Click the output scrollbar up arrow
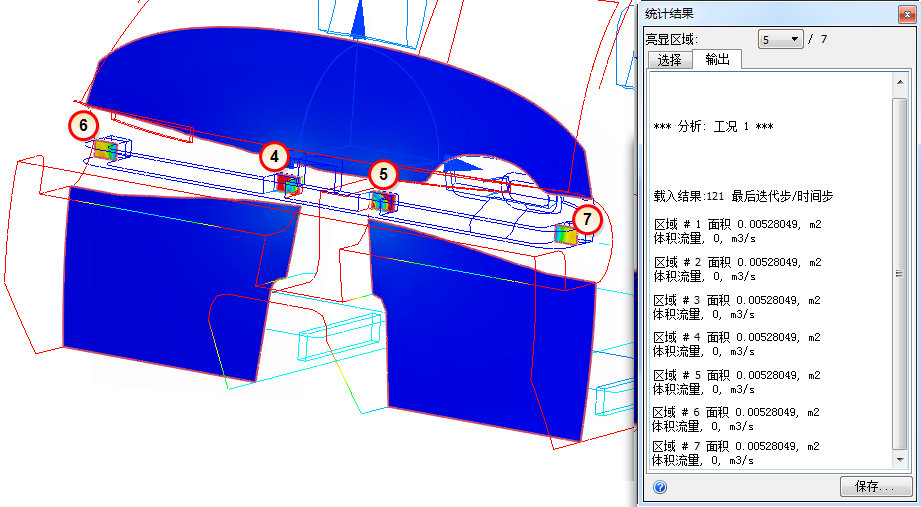 (x=900, y=83)
